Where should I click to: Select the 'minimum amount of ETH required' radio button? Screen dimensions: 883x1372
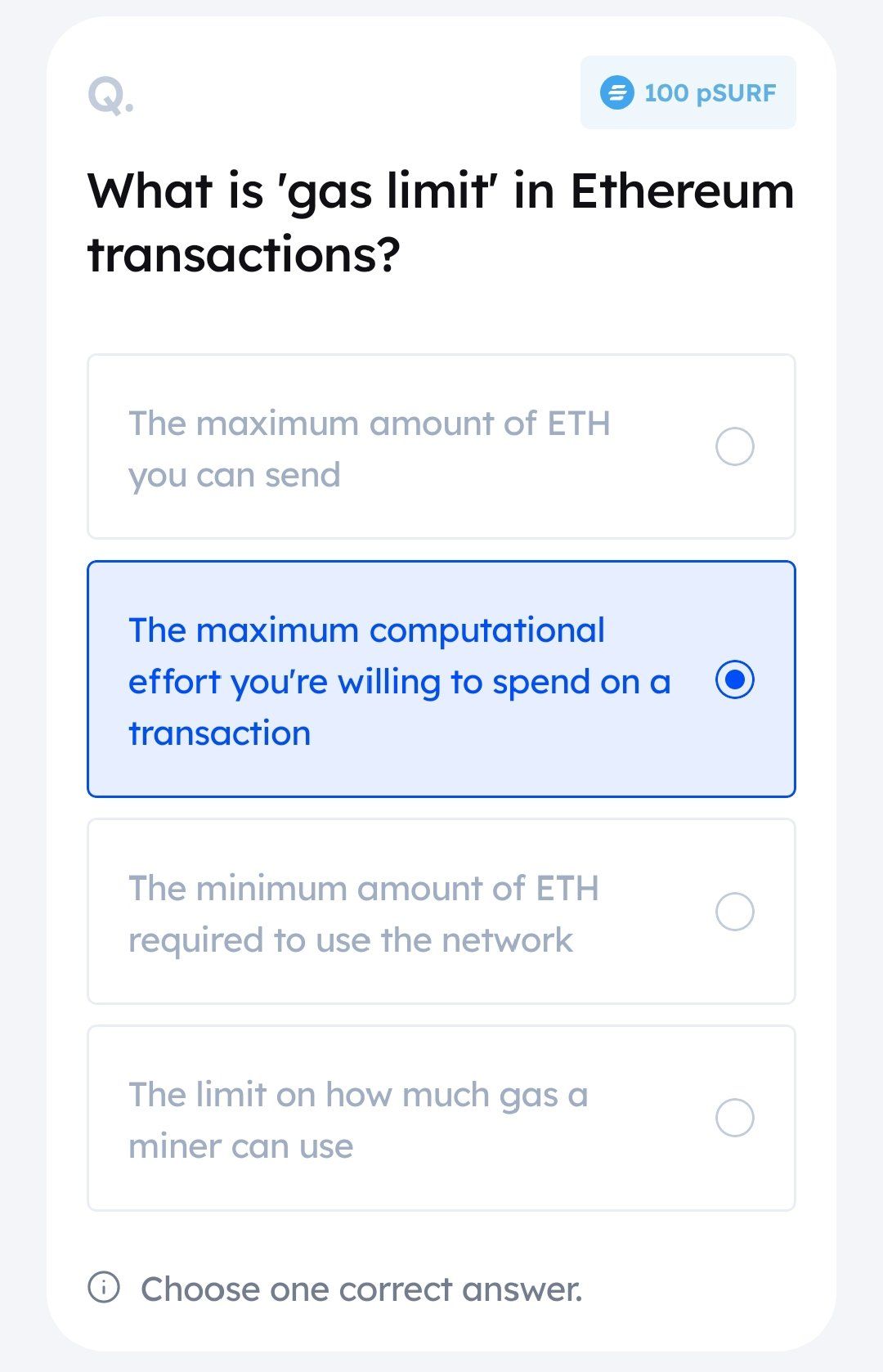click(734, 912)
